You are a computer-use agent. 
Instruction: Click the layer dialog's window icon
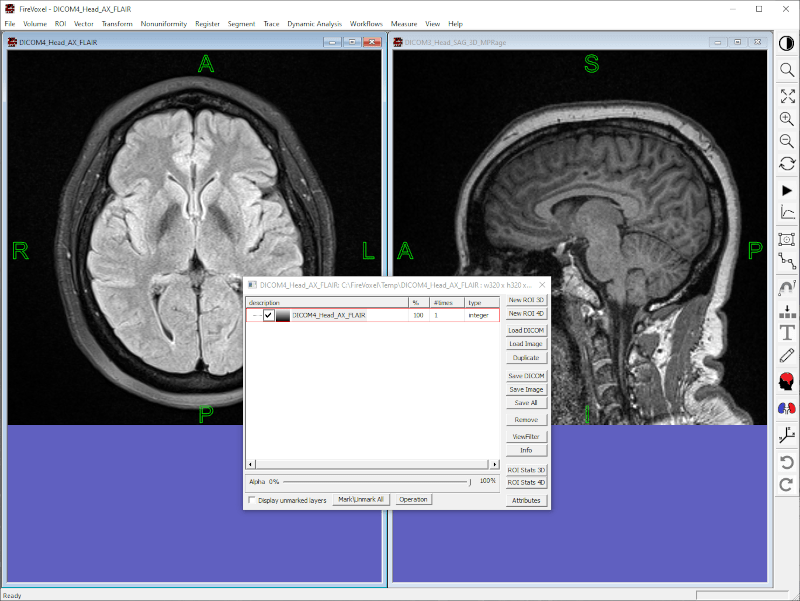coord(252,285)
